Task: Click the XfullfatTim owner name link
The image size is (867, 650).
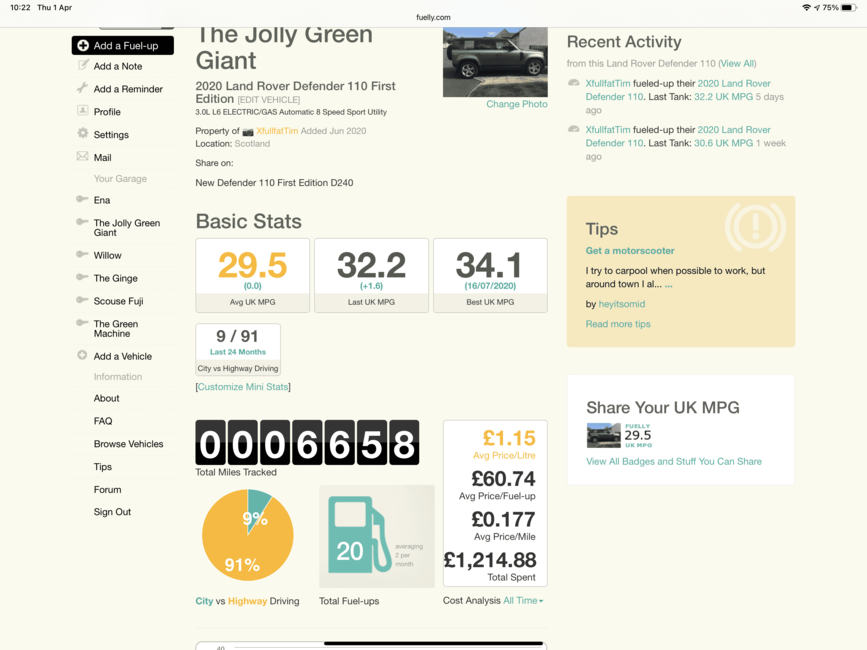Action: 277,131
